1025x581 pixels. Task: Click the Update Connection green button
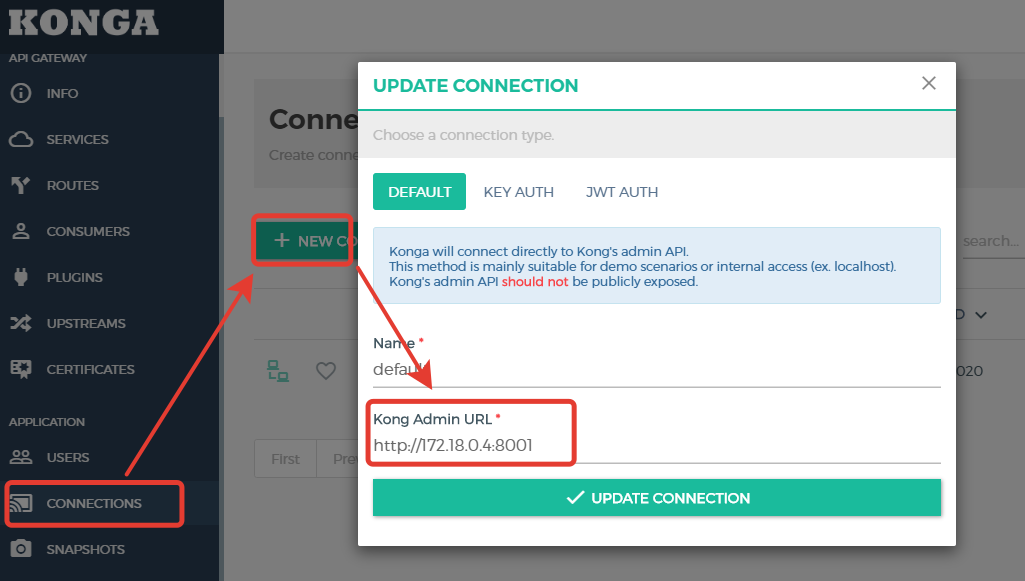click(657, 497)
